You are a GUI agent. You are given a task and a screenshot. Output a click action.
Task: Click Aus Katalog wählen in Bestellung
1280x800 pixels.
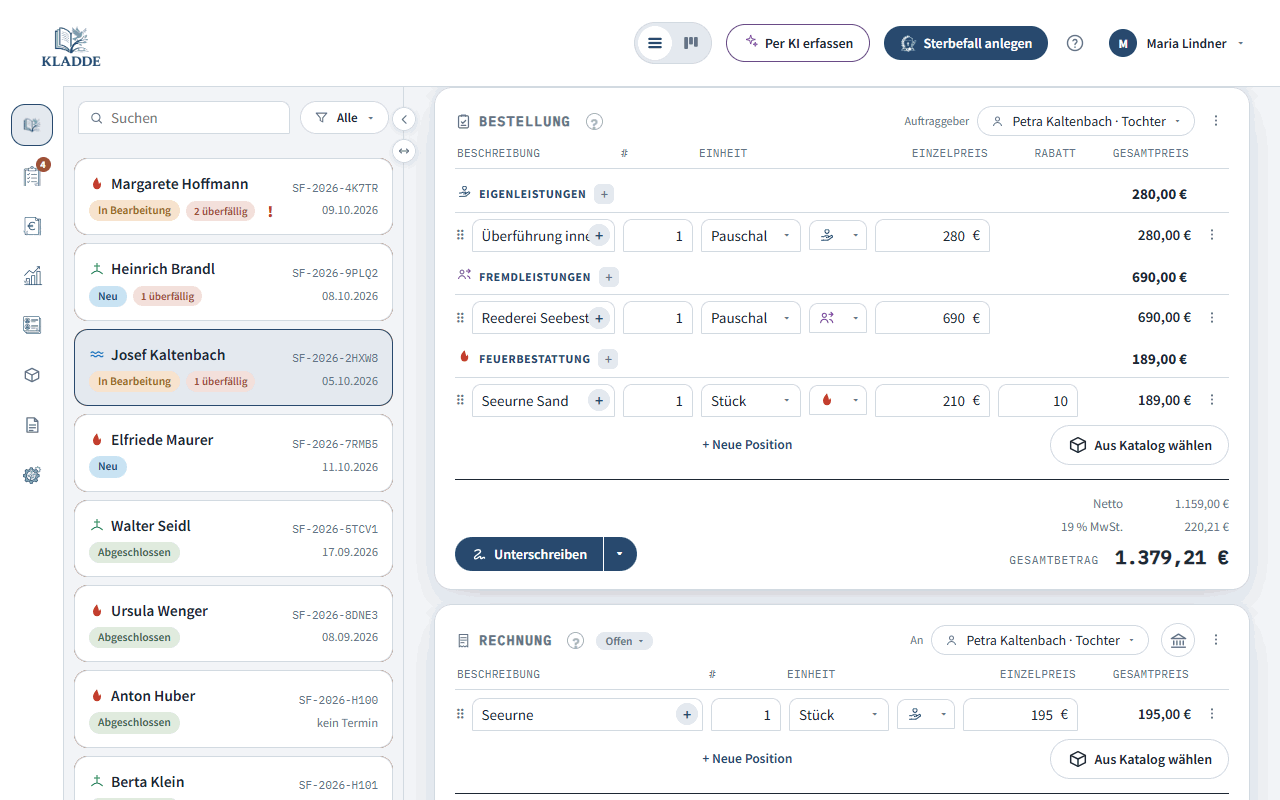click(1139, 445)
